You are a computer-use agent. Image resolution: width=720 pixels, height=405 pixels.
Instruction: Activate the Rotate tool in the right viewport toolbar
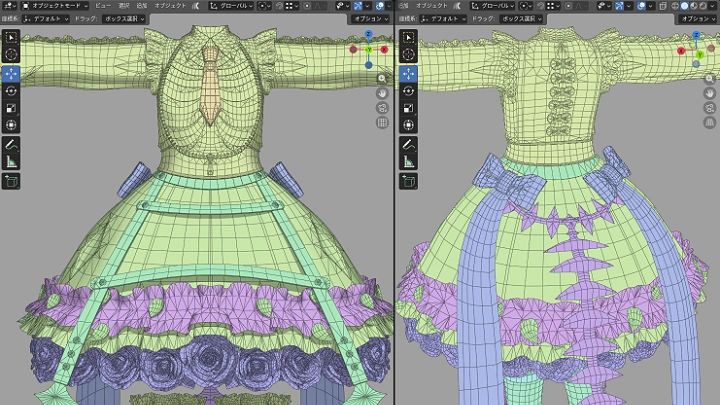(x=409, y=91)
